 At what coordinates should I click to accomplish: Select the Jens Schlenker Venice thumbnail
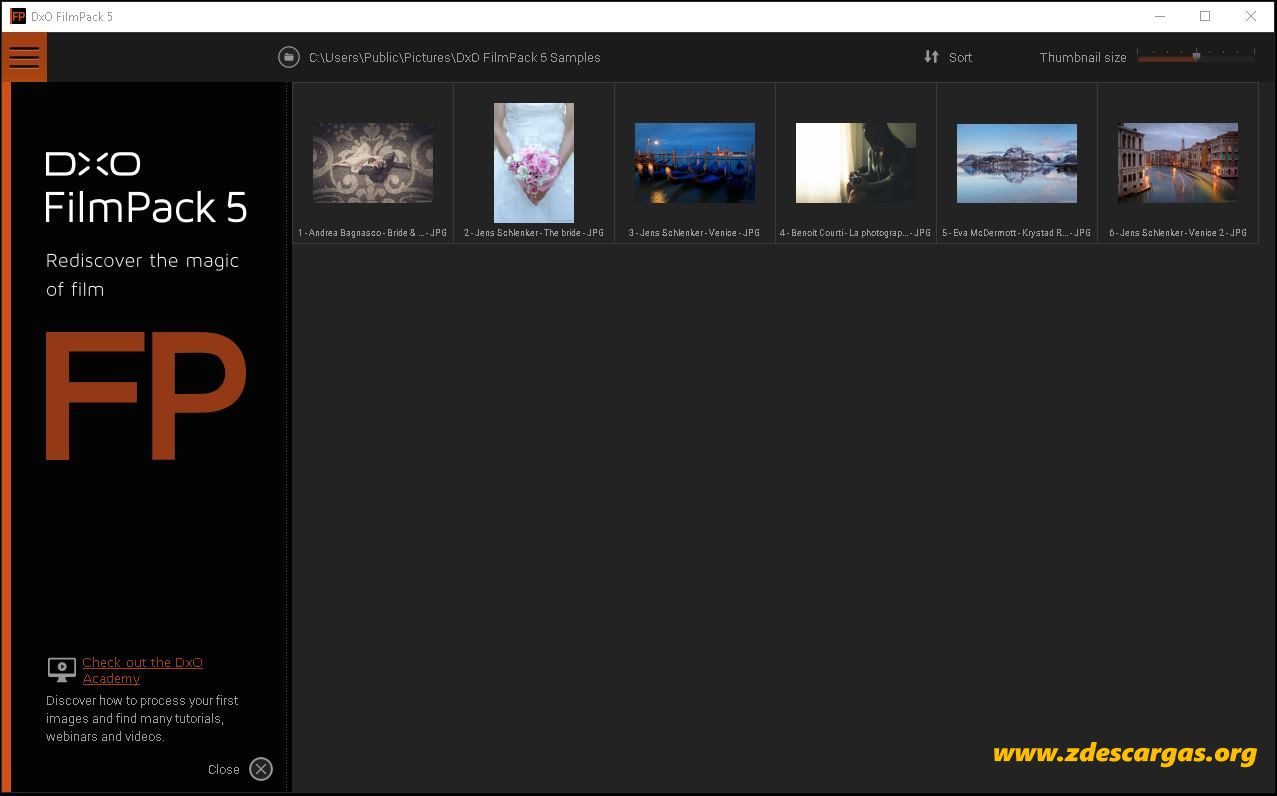[695, 163]
